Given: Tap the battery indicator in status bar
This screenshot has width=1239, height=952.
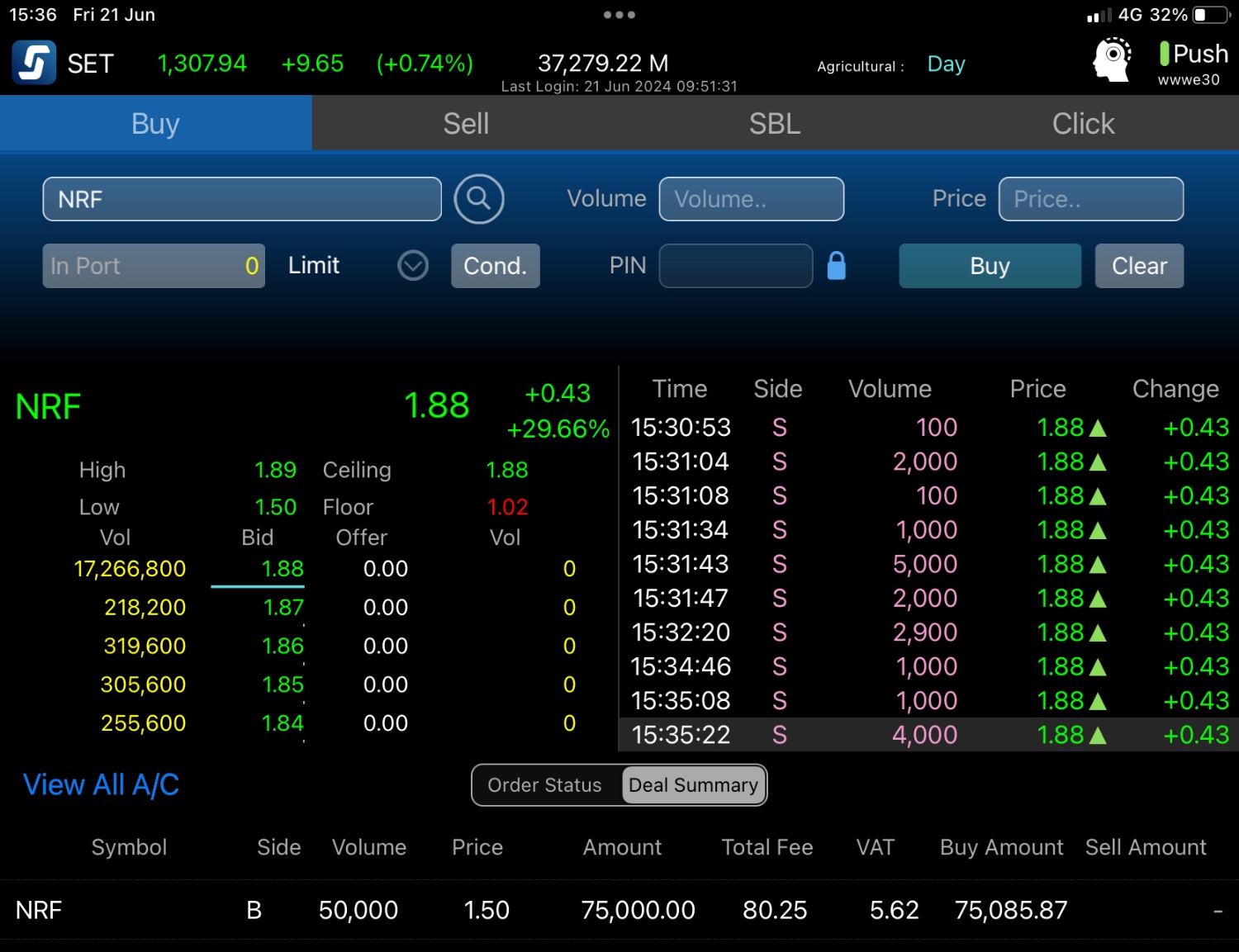Looking at the screenshot, I should click(1212, 15).
